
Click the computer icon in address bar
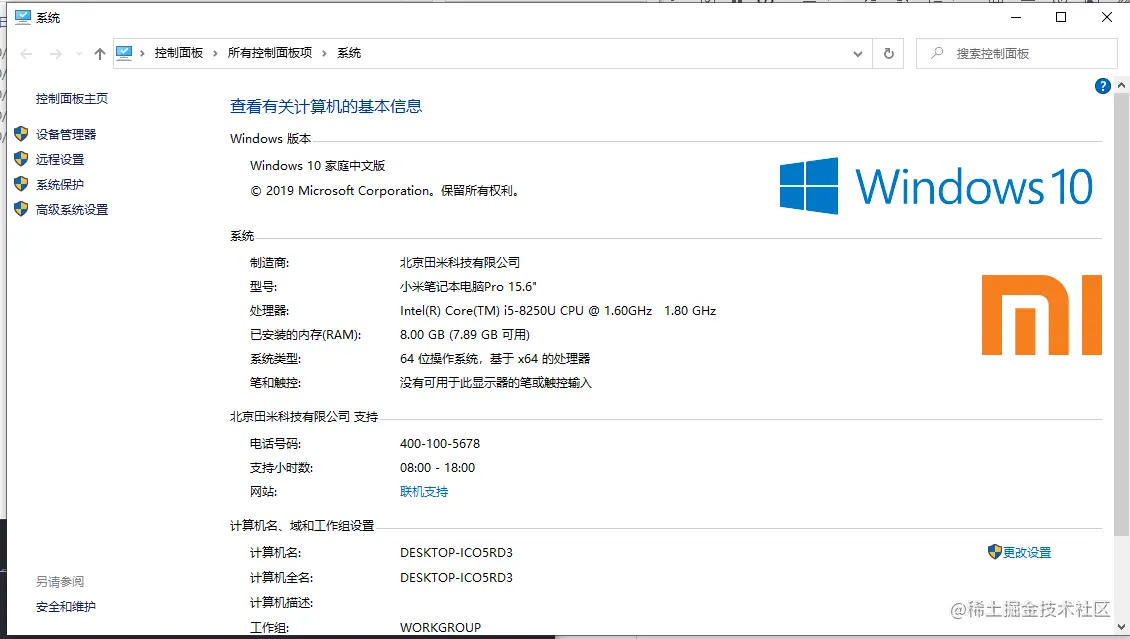pos(124,53)
